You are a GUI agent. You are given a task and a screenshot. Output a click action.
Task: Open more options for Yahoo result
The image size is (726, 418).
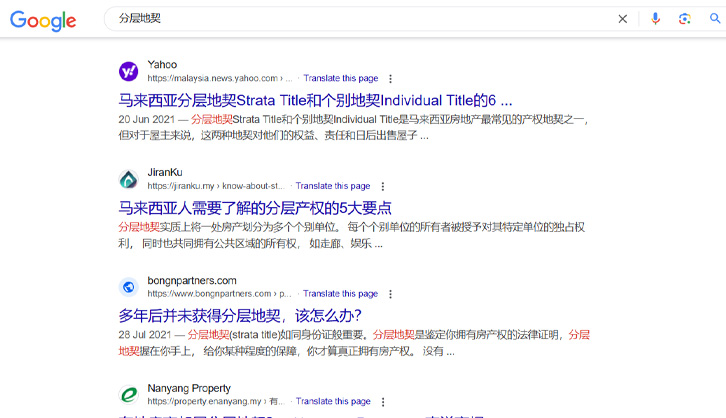pos(390,79)
